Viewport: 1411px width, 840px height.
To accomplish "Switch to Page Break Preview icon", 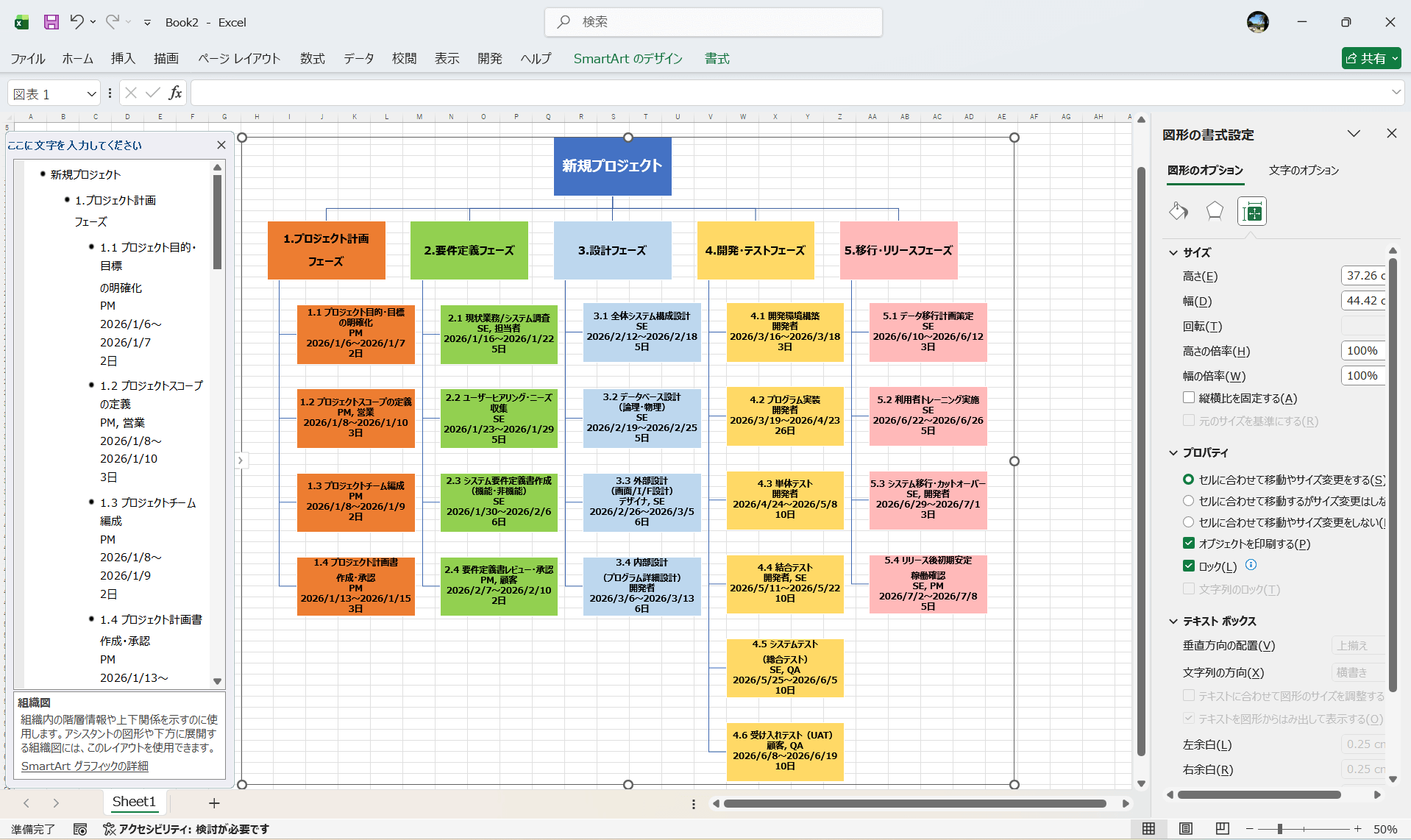I will pos(1222,829).
